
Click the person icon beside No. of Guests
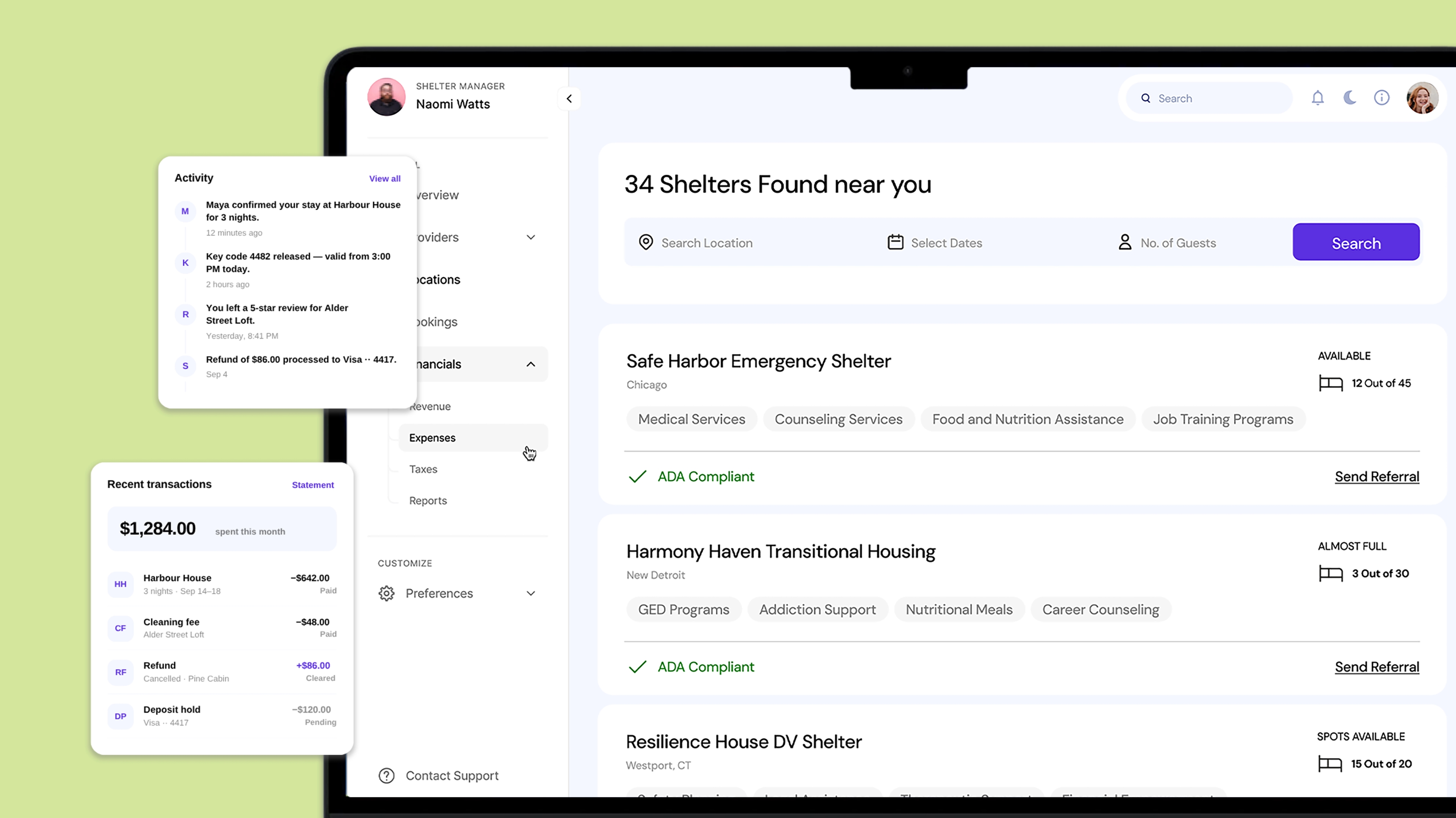pyautogui.click(x=1125, y=242)
